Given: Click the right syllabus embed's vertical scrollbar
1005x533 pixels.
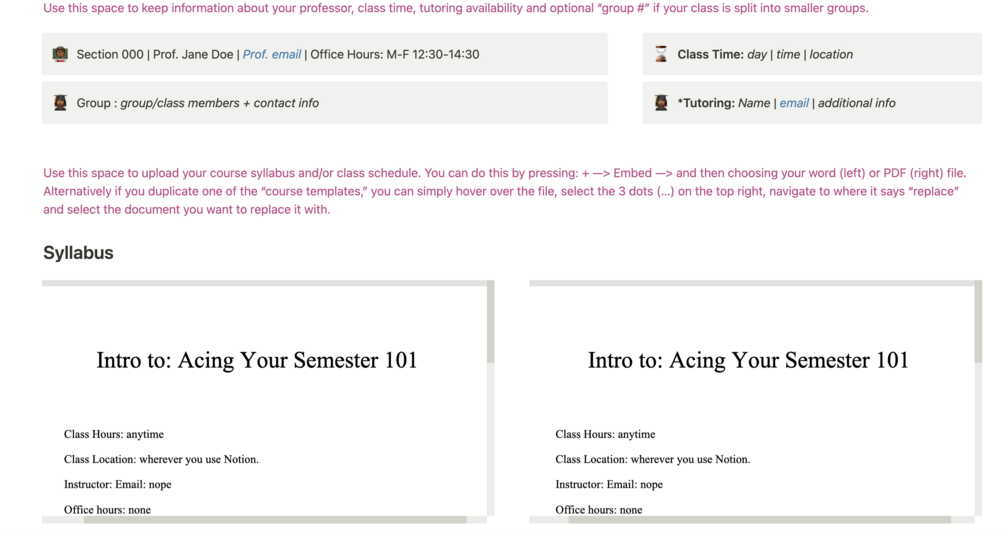Looking at the screenshot, I should pyautogui.click(x=978, y=325).
